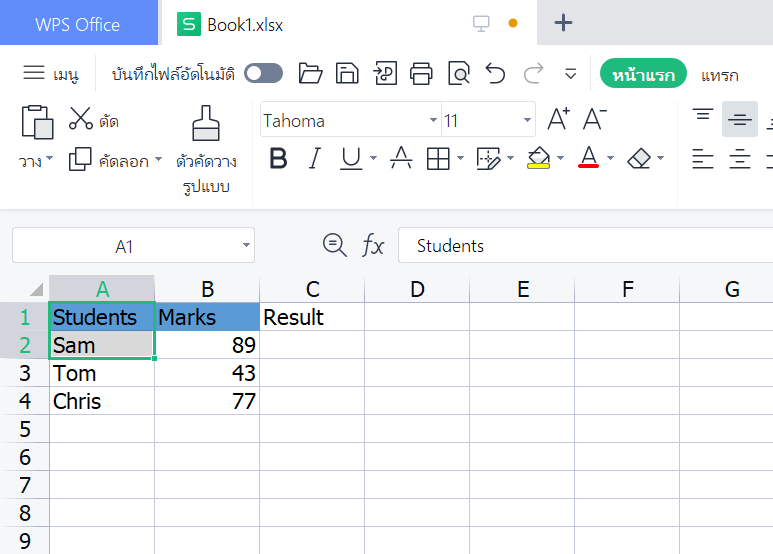Image resolution: width=773 pixels, height=554 pixels.
Task: Click the Undo arrow icon
Action: 495,73
